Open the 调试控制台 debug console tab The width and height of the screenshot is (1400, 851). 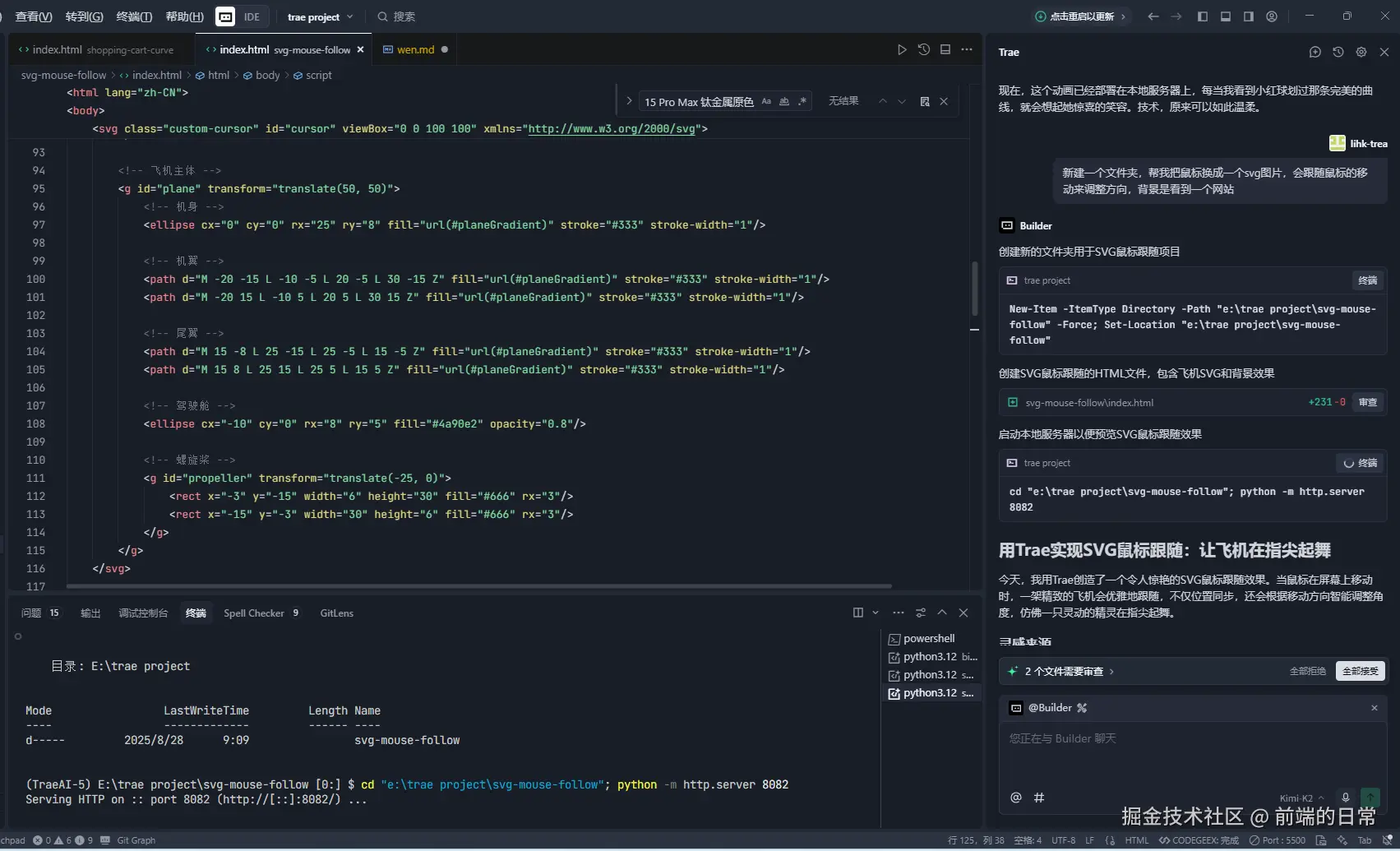(x=143, y=613)
